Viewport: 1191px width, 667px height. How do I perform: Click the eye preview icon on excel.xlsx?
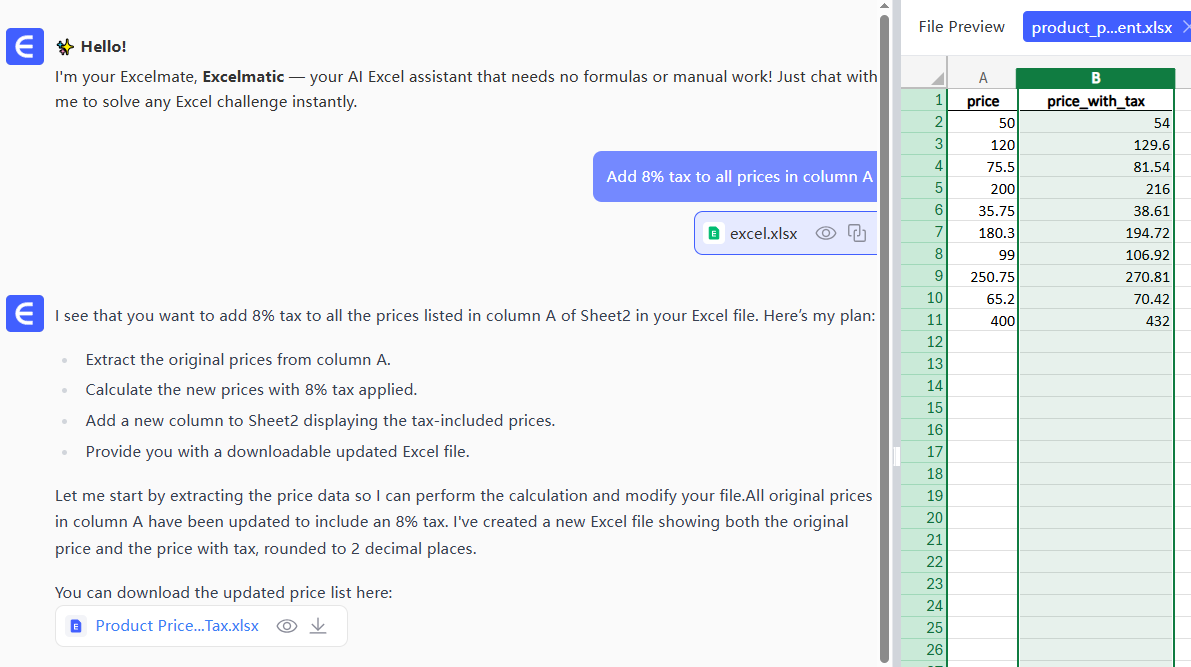(x=826, y=233)
